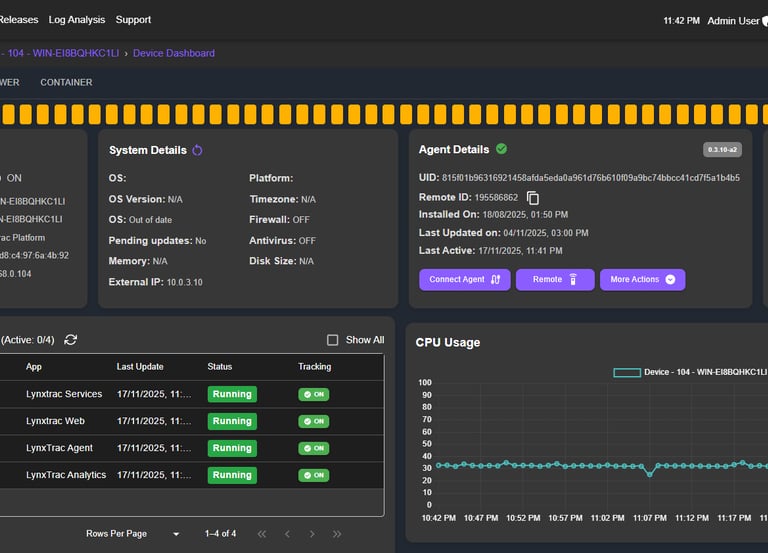Screen dimensions: 768x553
Task: Go to the previous page of apps
Action: coord(287,534)
